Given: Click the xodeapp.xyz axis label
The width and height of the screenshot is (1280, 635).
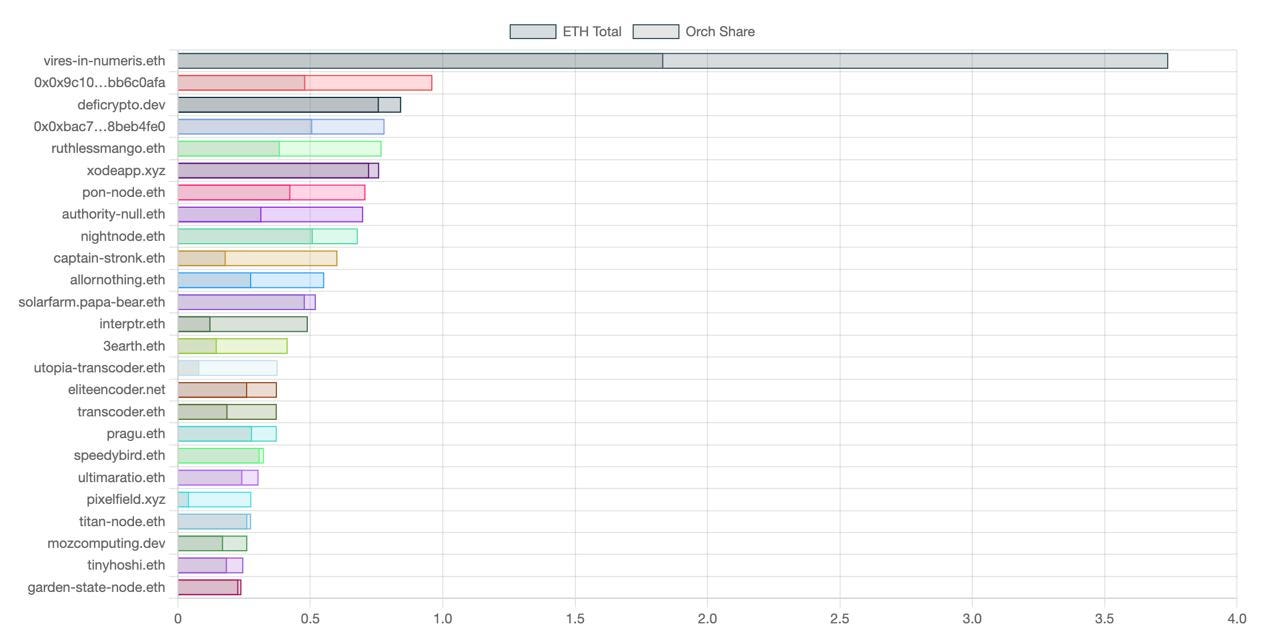Looking at the screenshot, I should click(126, 171).
